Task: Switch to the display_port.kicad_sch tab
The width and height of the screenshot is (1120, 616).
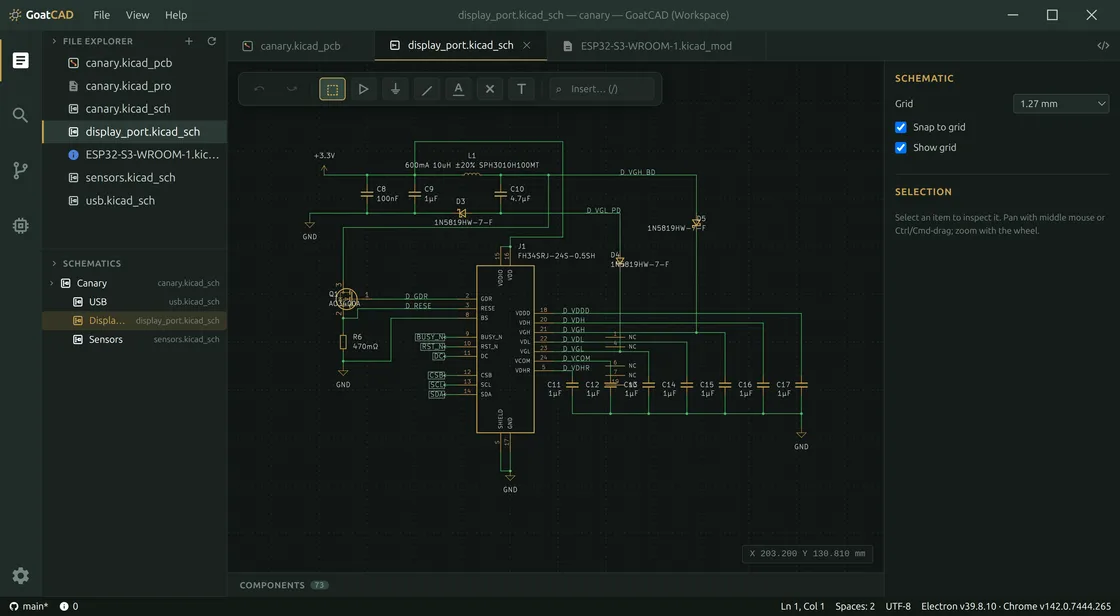Action: click(460, 45)
